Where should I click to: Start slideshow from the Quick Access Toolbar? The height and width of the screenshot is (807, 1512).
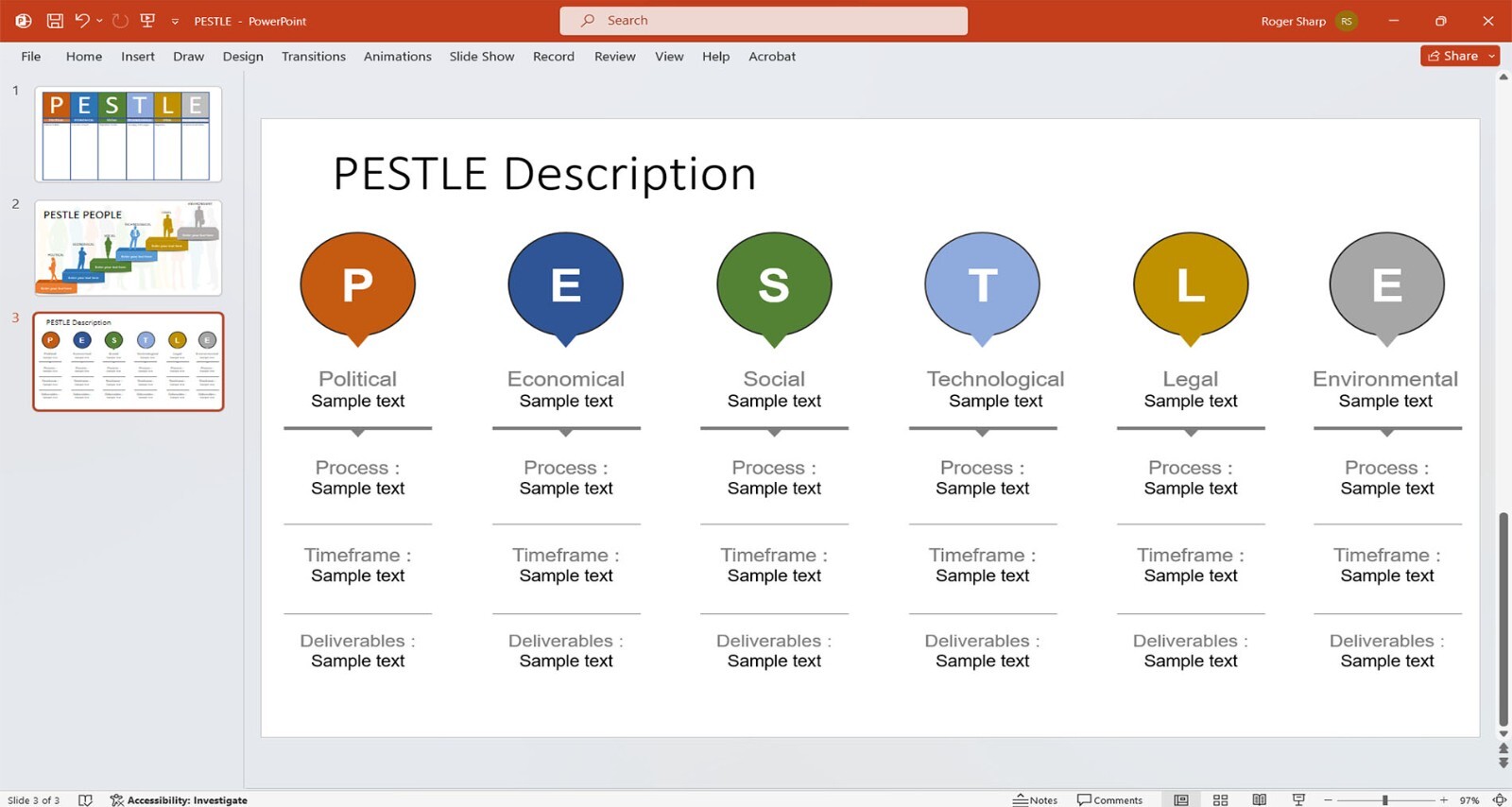coord(147,21)
